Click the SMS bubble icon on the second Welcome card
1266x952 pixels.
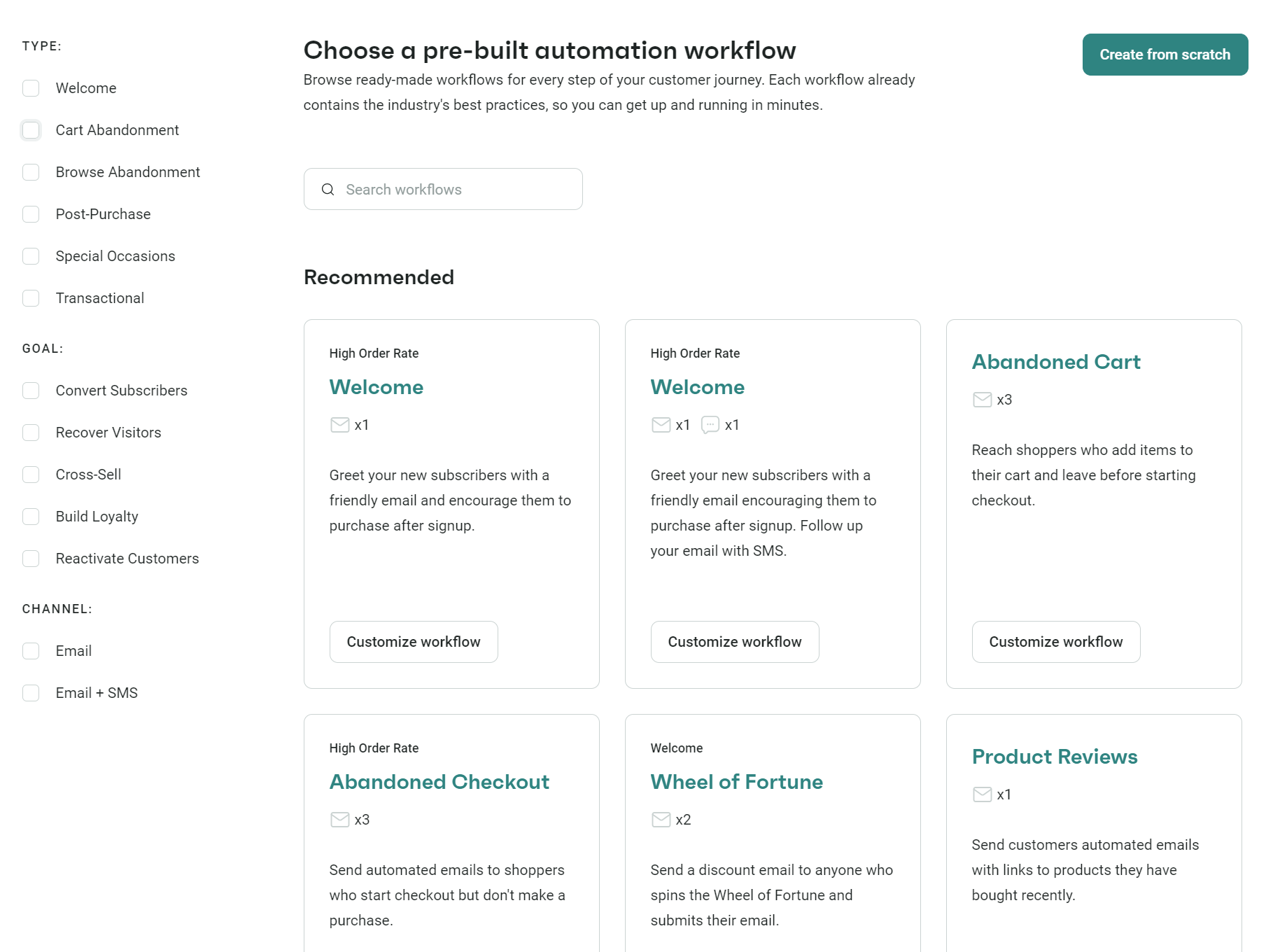click(711, 425)
